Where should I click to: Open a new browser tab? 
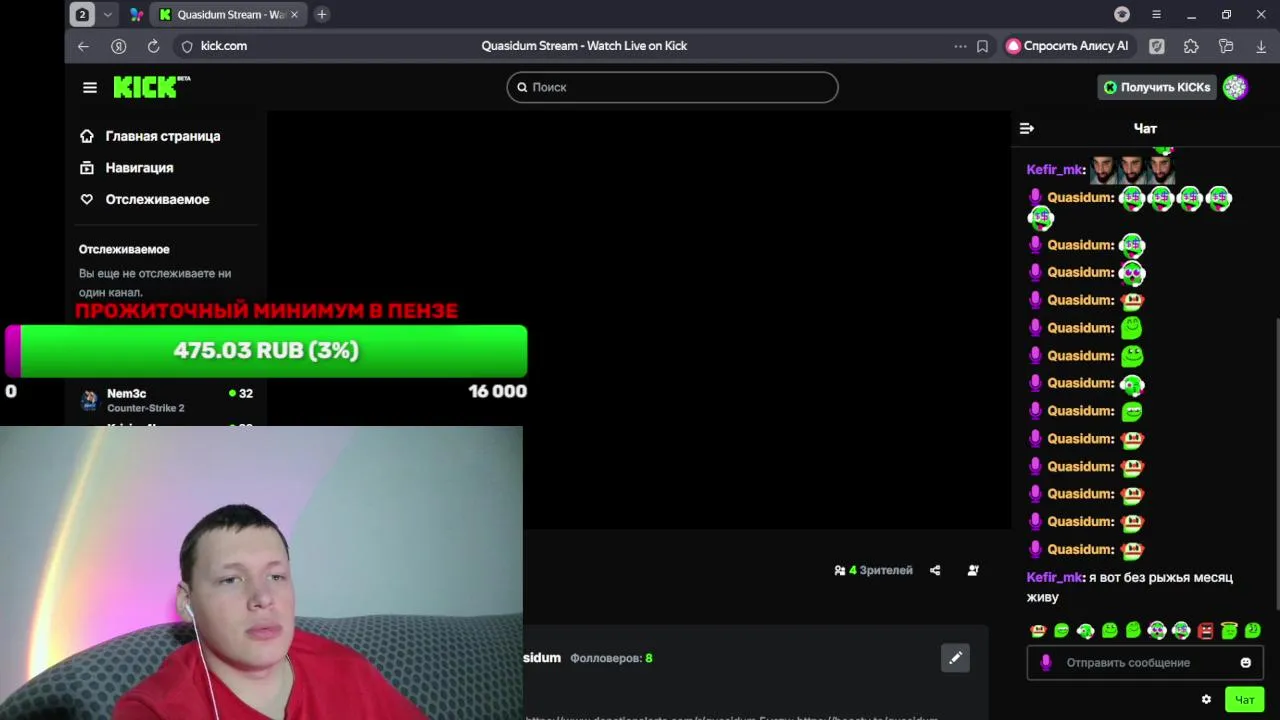click(322, 14)
